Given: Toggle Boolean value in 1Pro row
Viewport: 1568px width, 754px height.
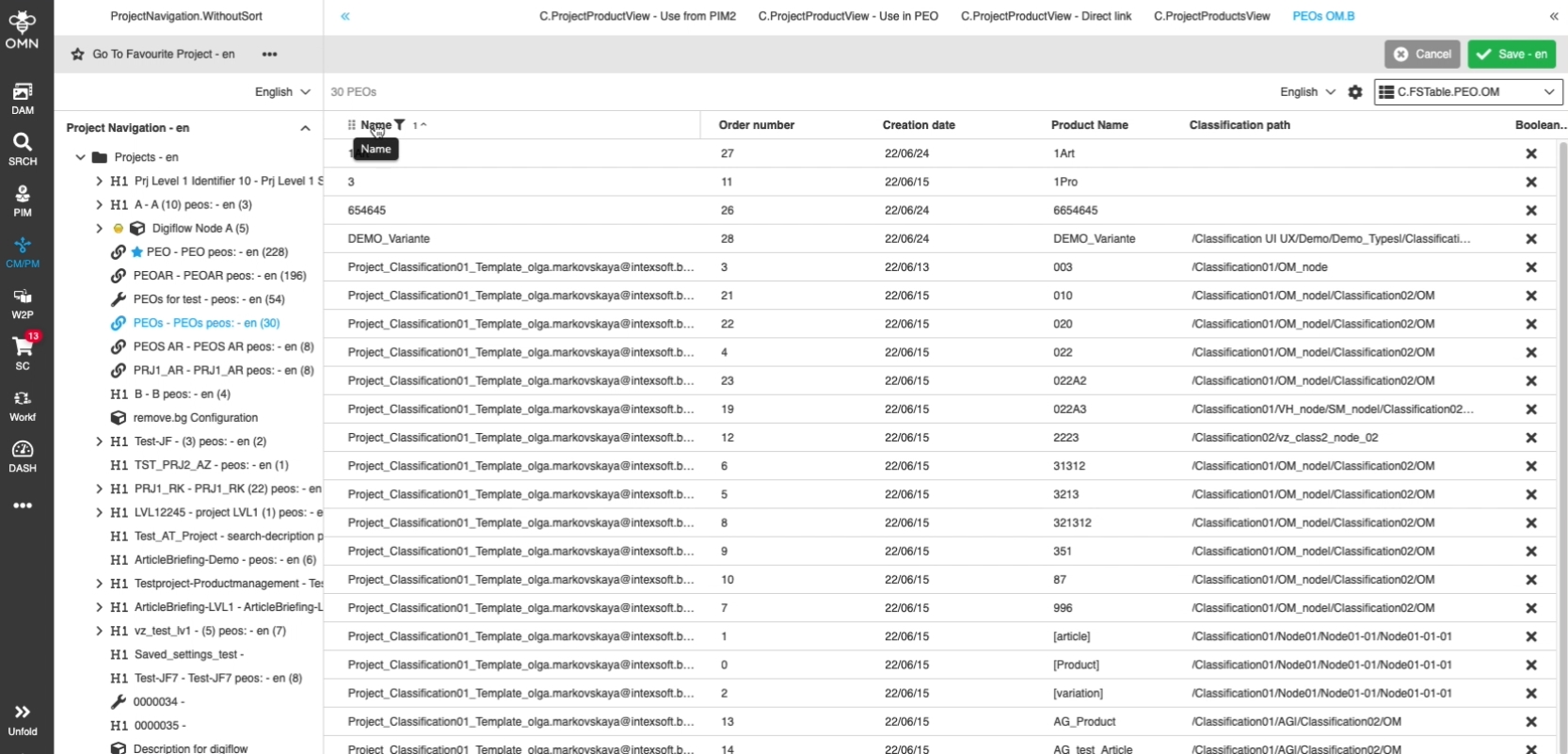Looking at the screenshot, I should click(x=1531, y=182).
